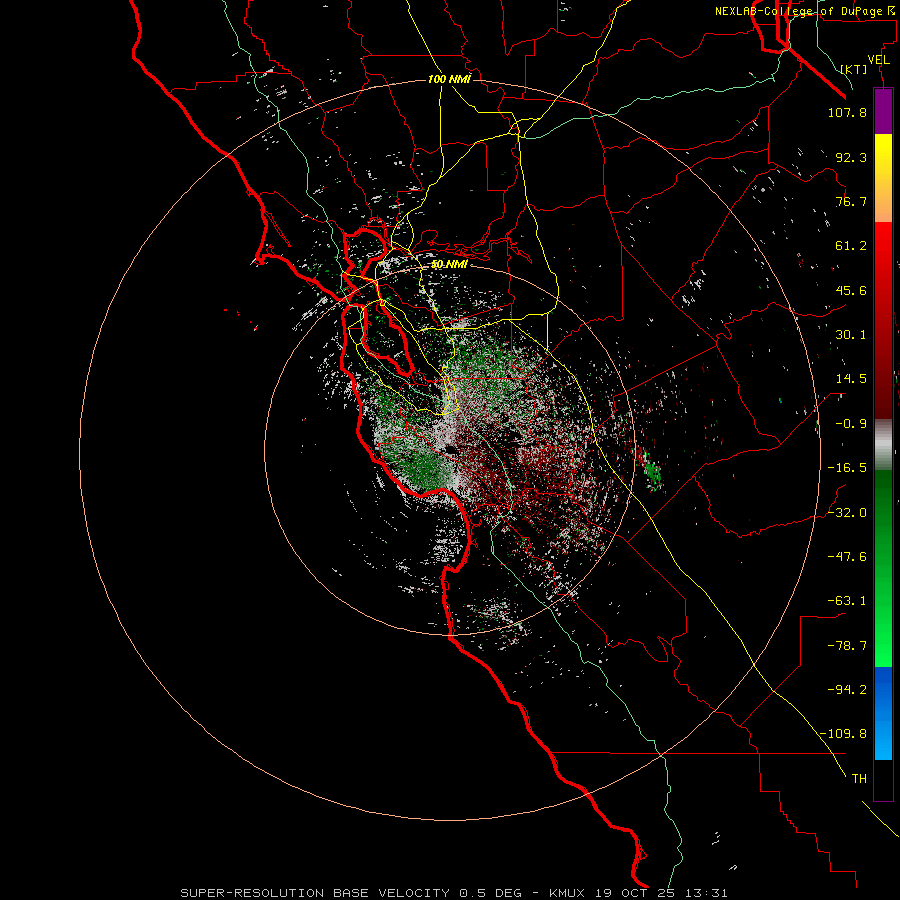Pick the purple segment of the velocity color bar
Image resolution: width=900 pixels, height=900 pixels.
(883, 112)
